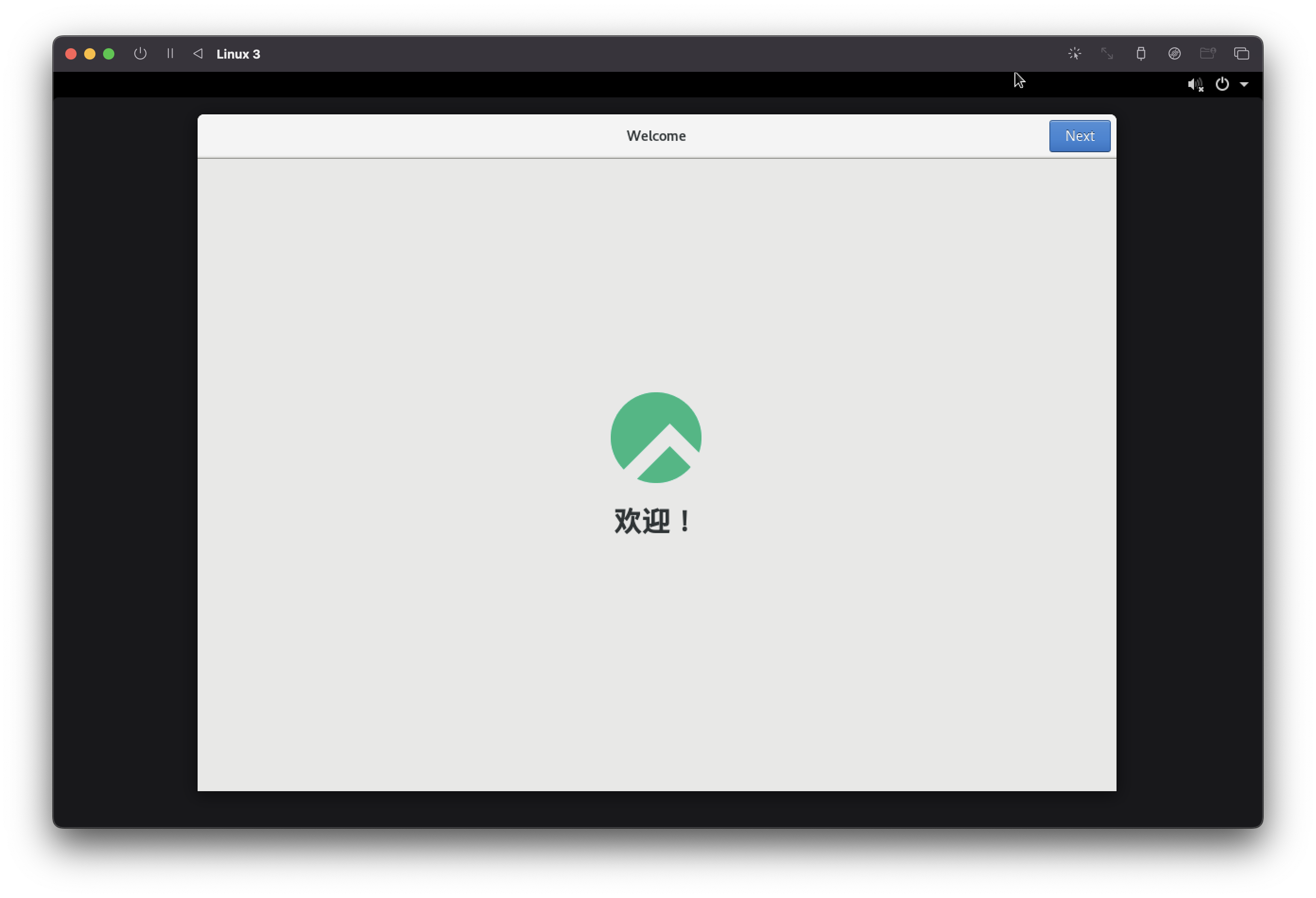Click the Linux 3 window title

[x=238, y=54]
